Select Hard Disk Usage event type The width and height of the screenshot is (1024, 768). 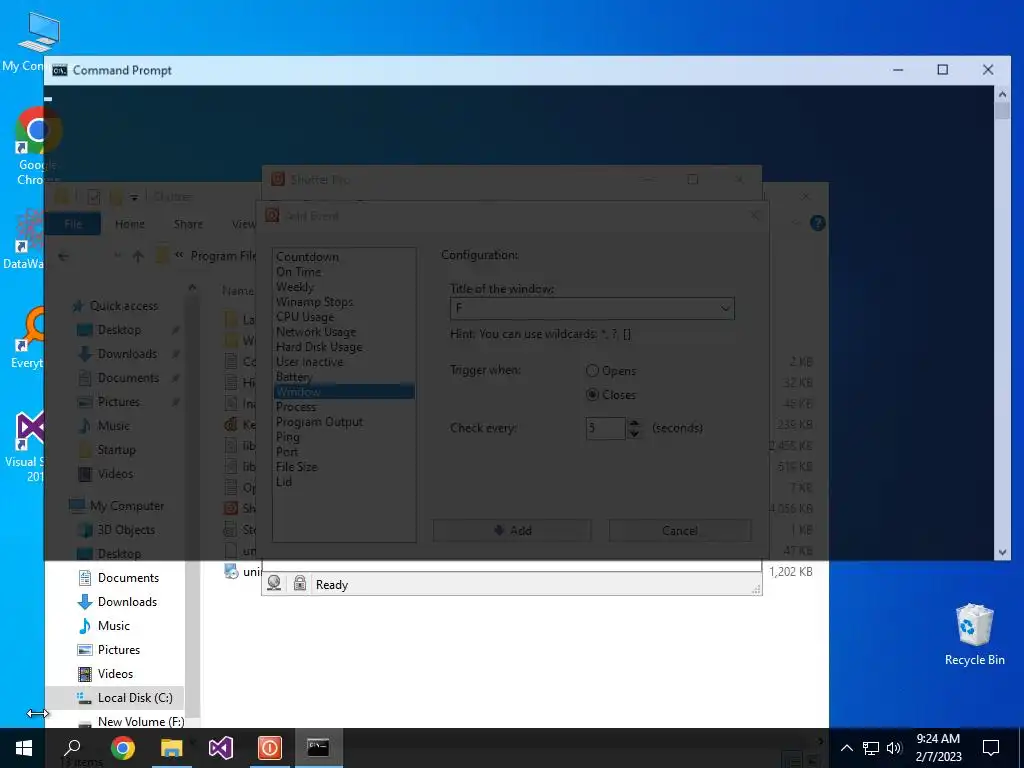319,347
